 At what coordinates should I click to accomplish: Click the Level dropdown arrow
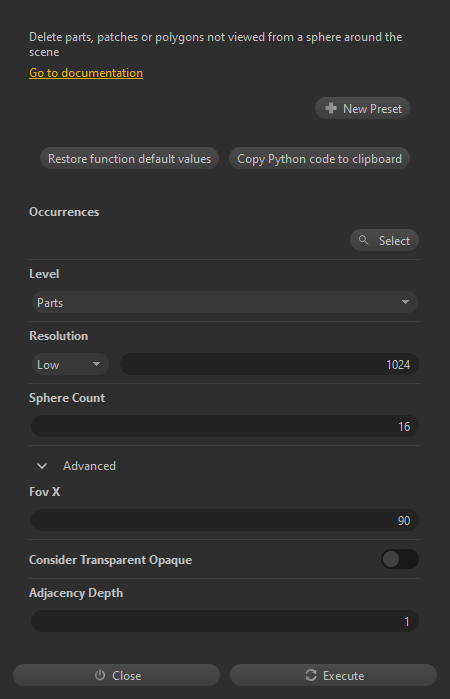(x=405, y=302)
